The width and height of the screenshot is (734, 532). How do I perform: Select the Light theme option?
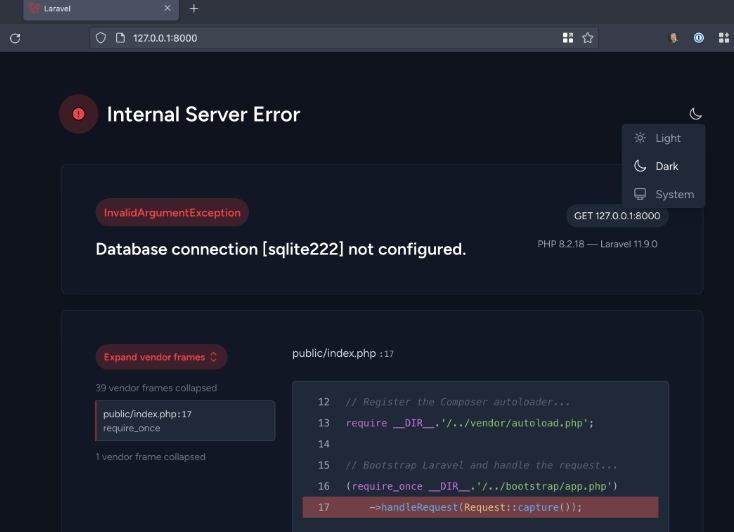pos(663,138)
